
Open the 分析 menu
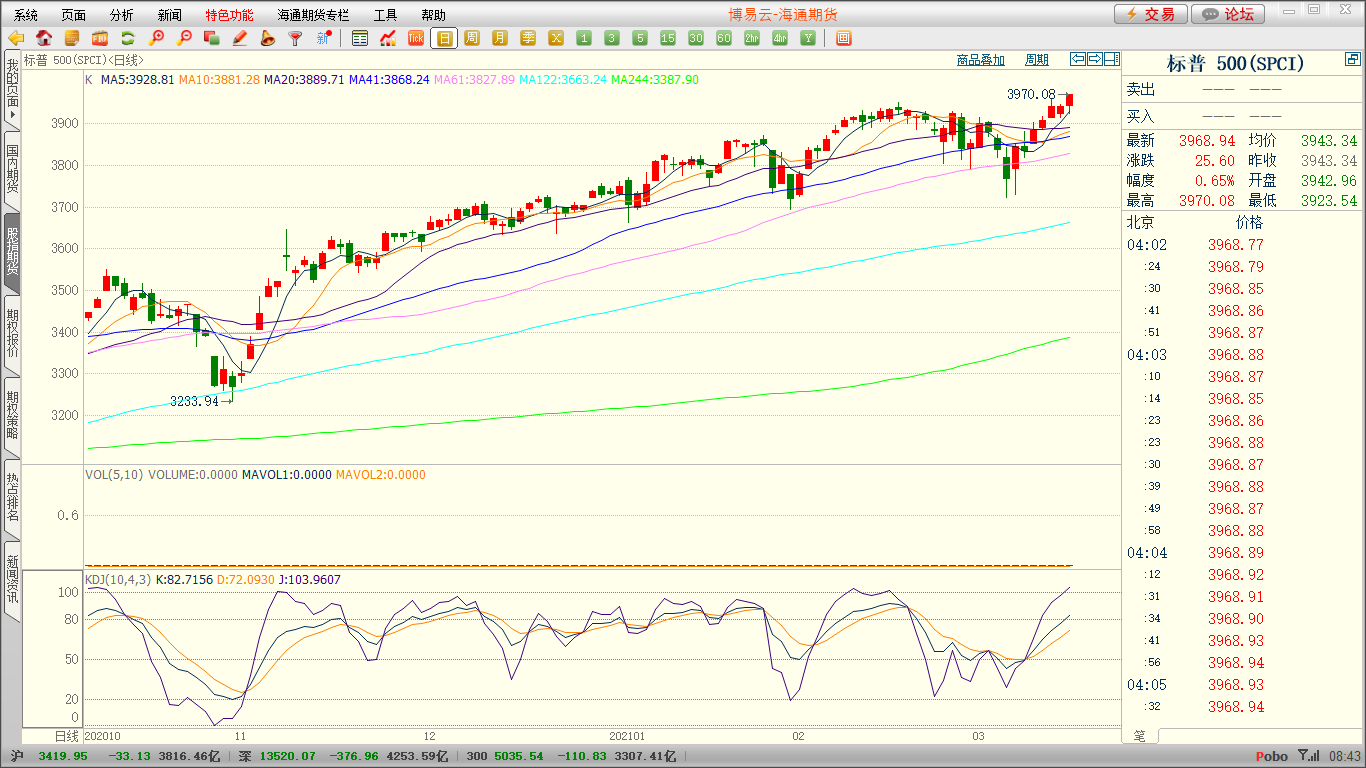click(121, 15)
